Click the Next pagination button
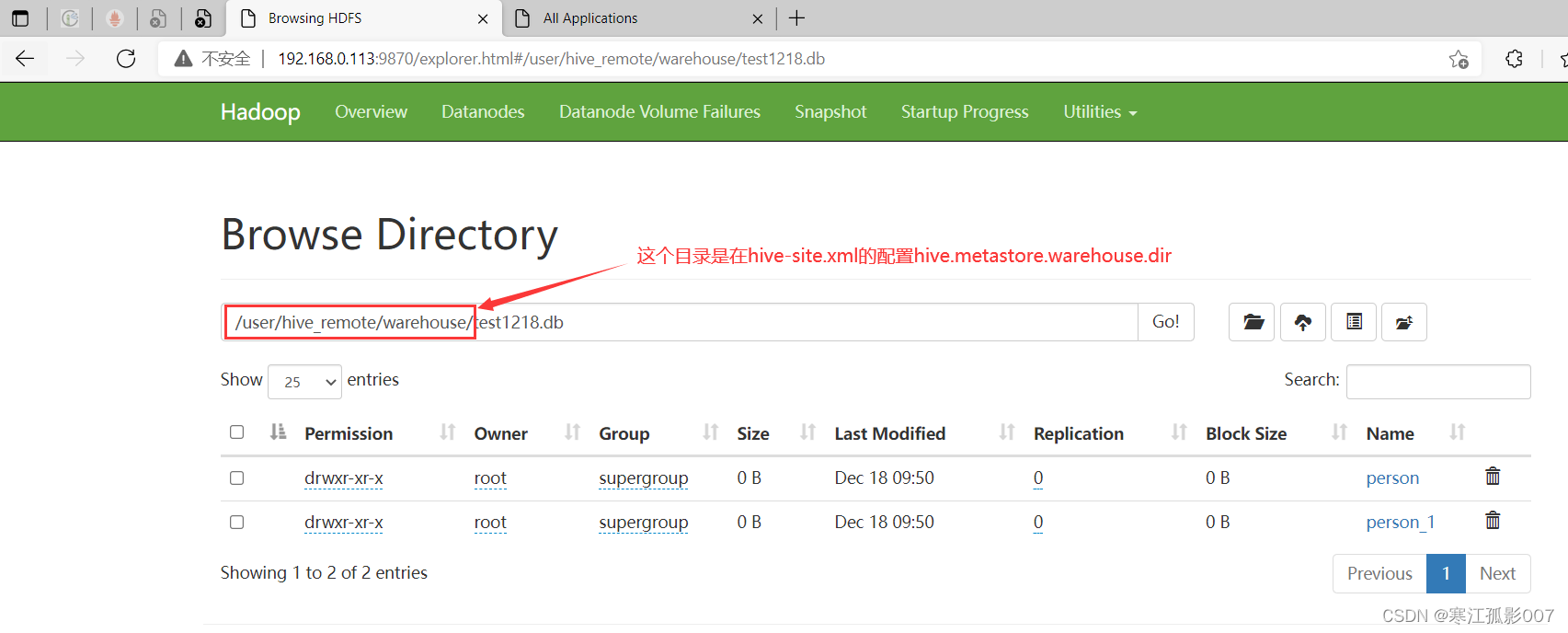1568x633 pixels. coord(1497,573)
